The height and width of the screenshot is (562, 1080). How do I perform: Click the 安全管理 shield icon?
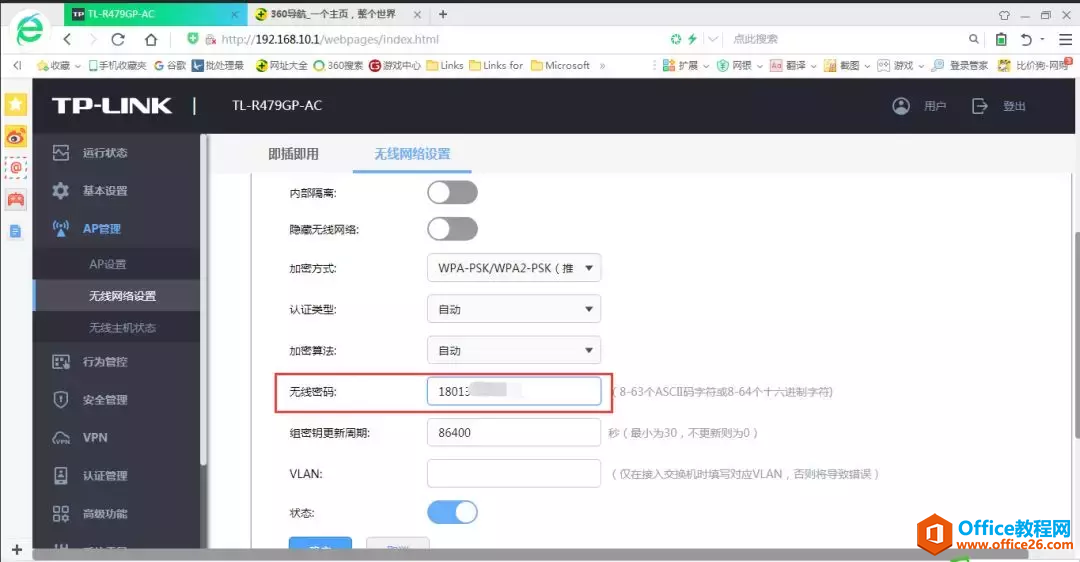[61, 399]
